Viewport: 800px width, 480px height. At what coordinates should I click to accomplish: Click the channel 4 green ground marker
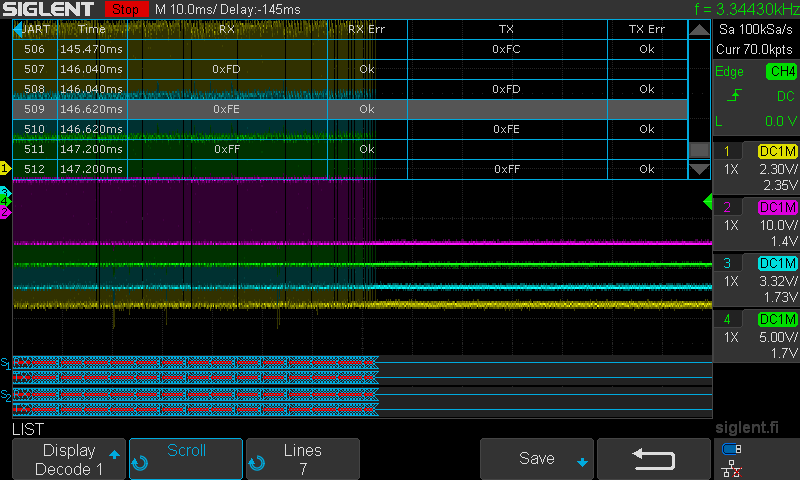tap(5, 201)
